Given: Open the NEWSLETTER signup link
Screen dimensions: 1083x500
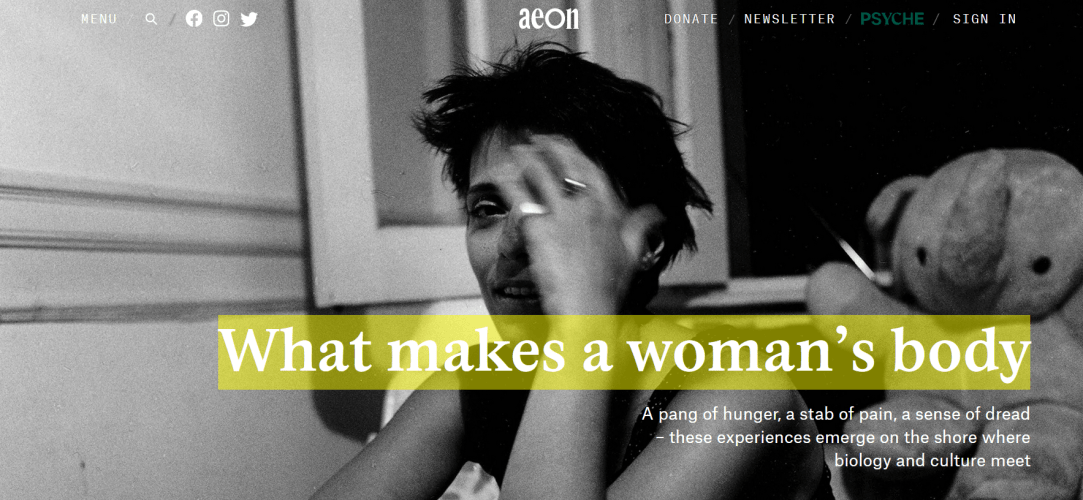Looking at the screenshot, I should 789,19.
